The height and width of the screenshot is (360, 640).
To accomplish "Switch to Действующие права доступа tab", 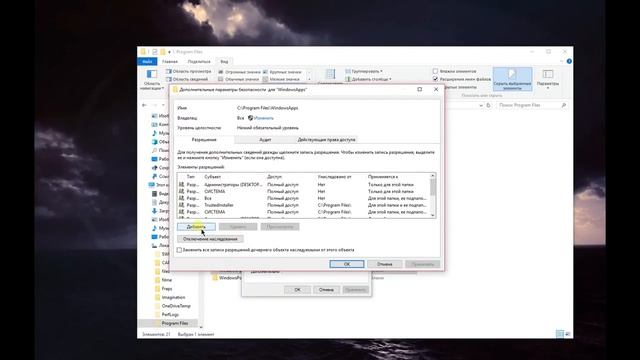I will click(x=327, y=140).
